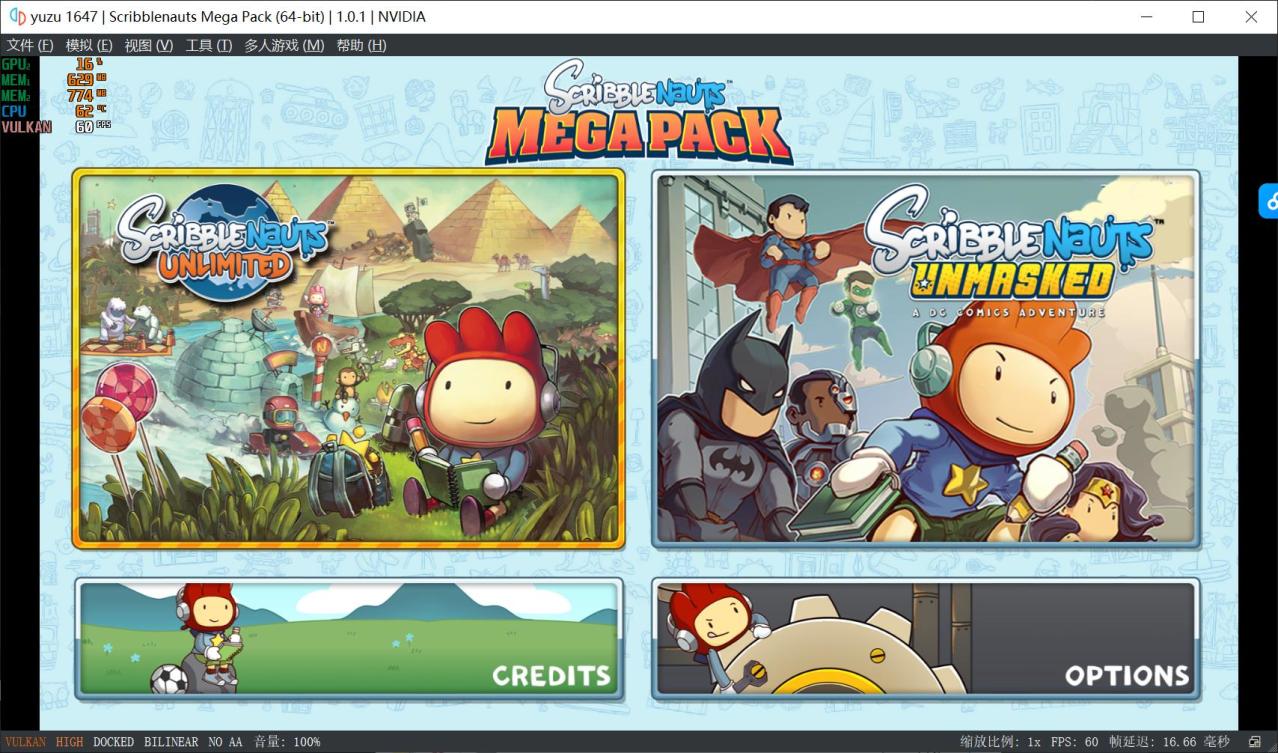Open the 工具 (Tools) menu
The image size is (1278, 753).
208,45
